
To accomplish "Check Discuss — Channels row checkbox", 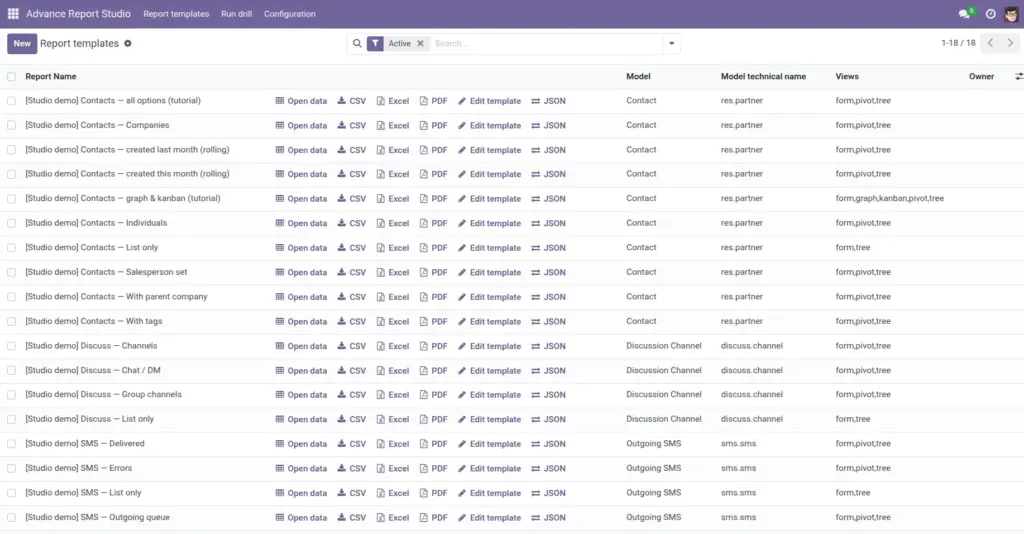I will pos(12,346).
